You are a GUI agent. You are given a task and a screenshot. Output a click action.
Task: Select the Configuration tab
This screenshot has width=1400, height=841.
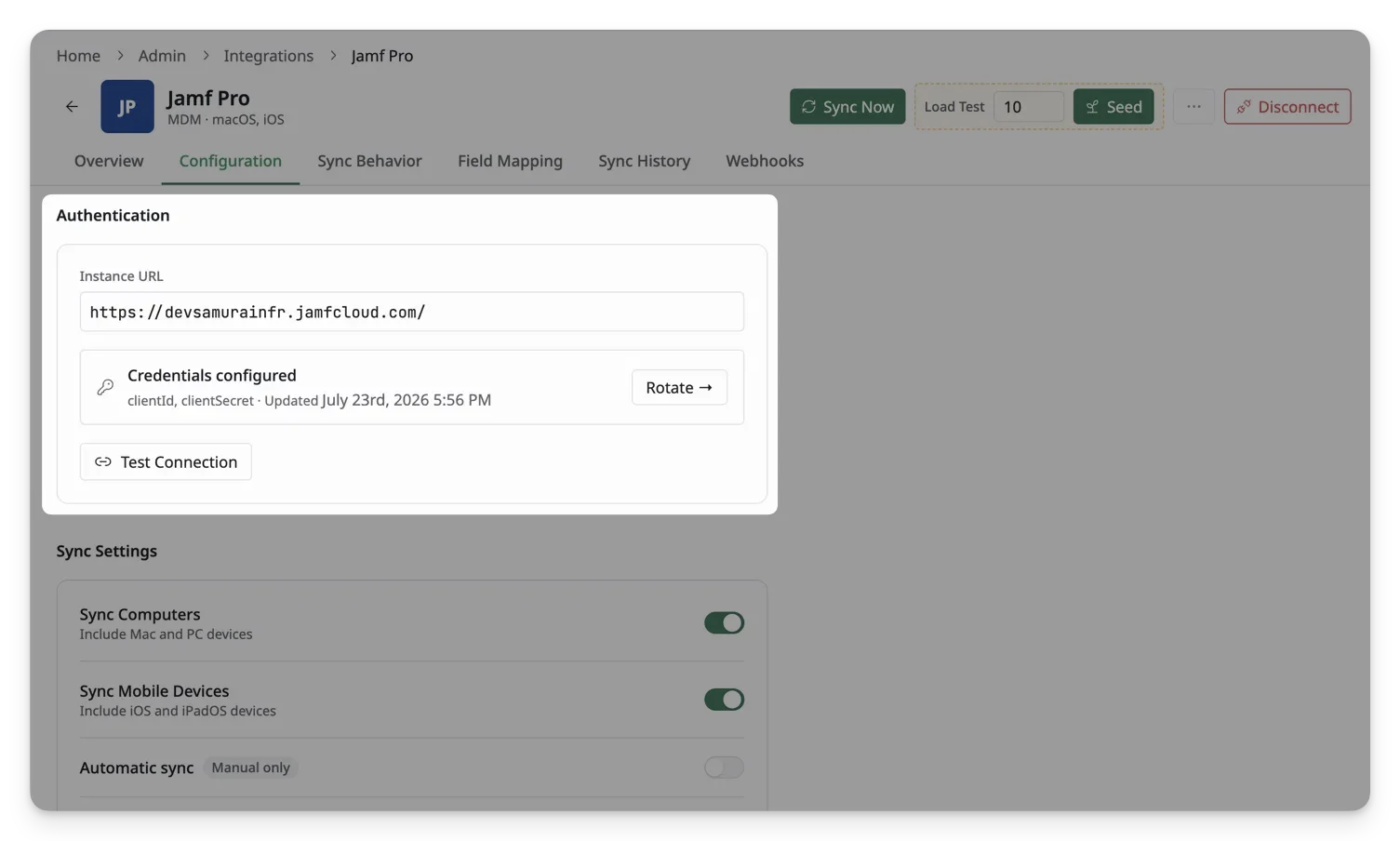[231, 161]
